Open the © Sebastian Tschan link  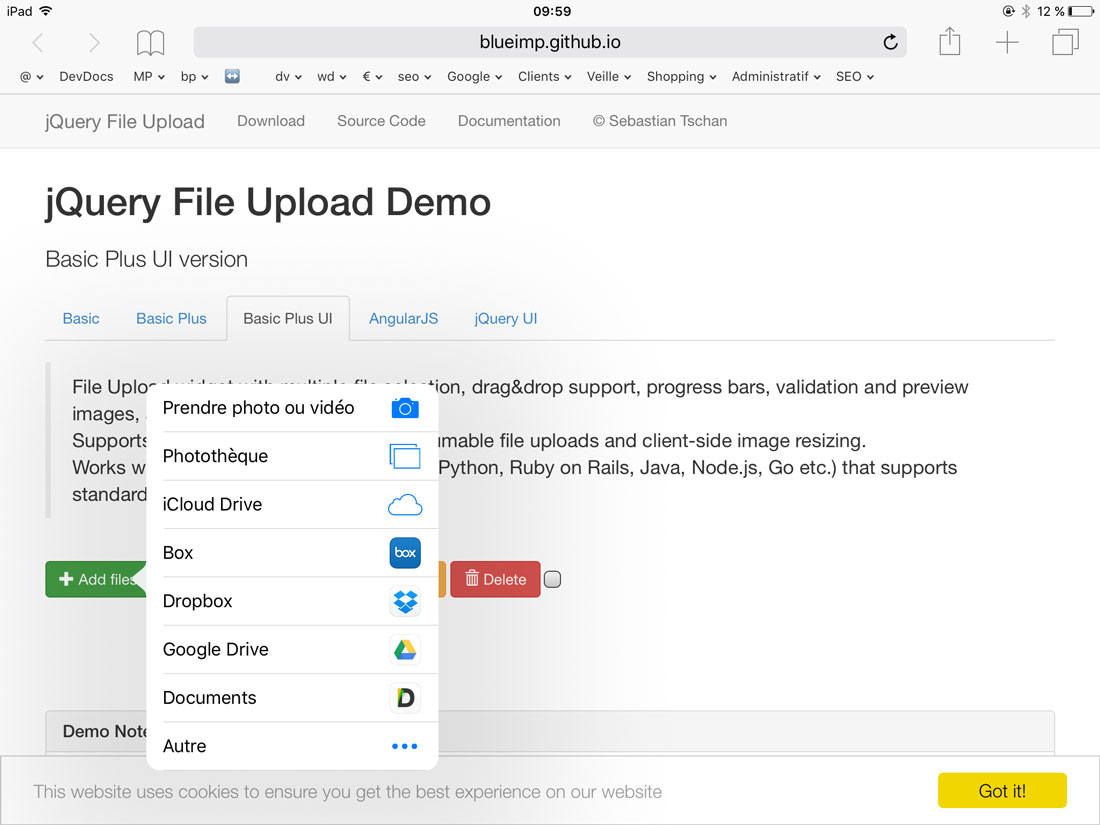659,121
